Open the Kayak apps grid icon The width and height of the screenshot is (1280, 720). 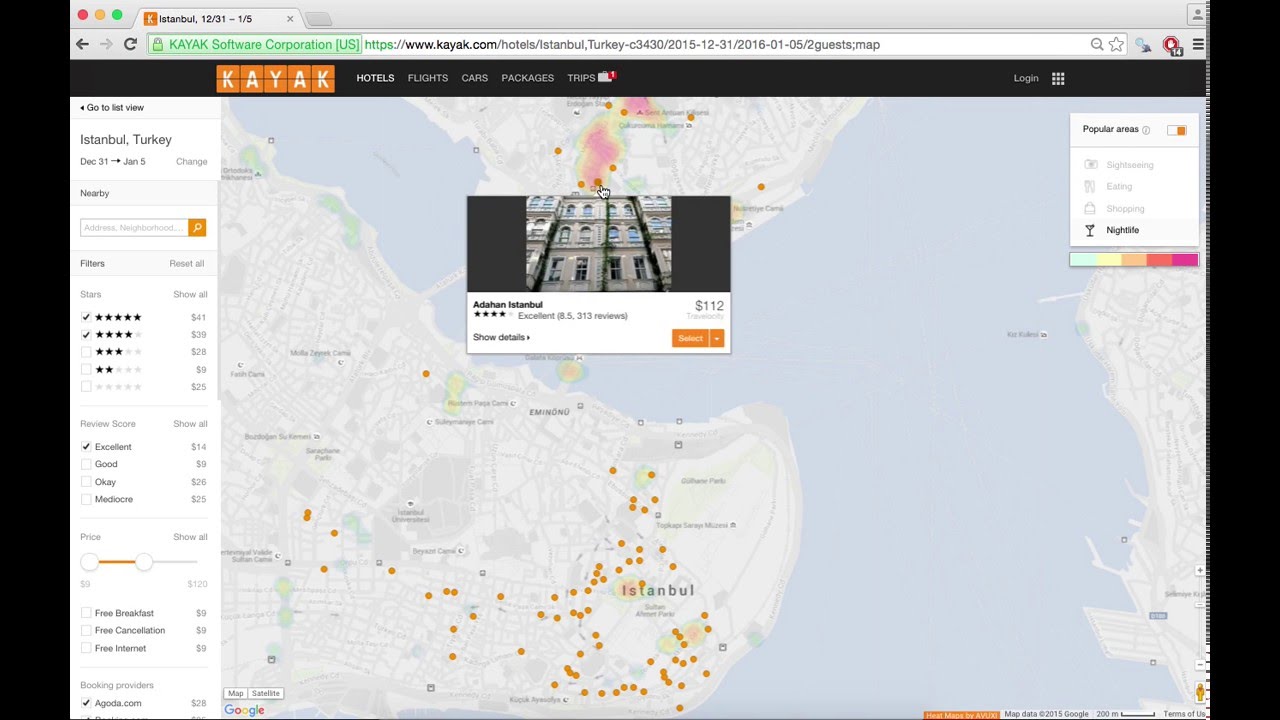pyautogui.click(x=1058, y=78)
